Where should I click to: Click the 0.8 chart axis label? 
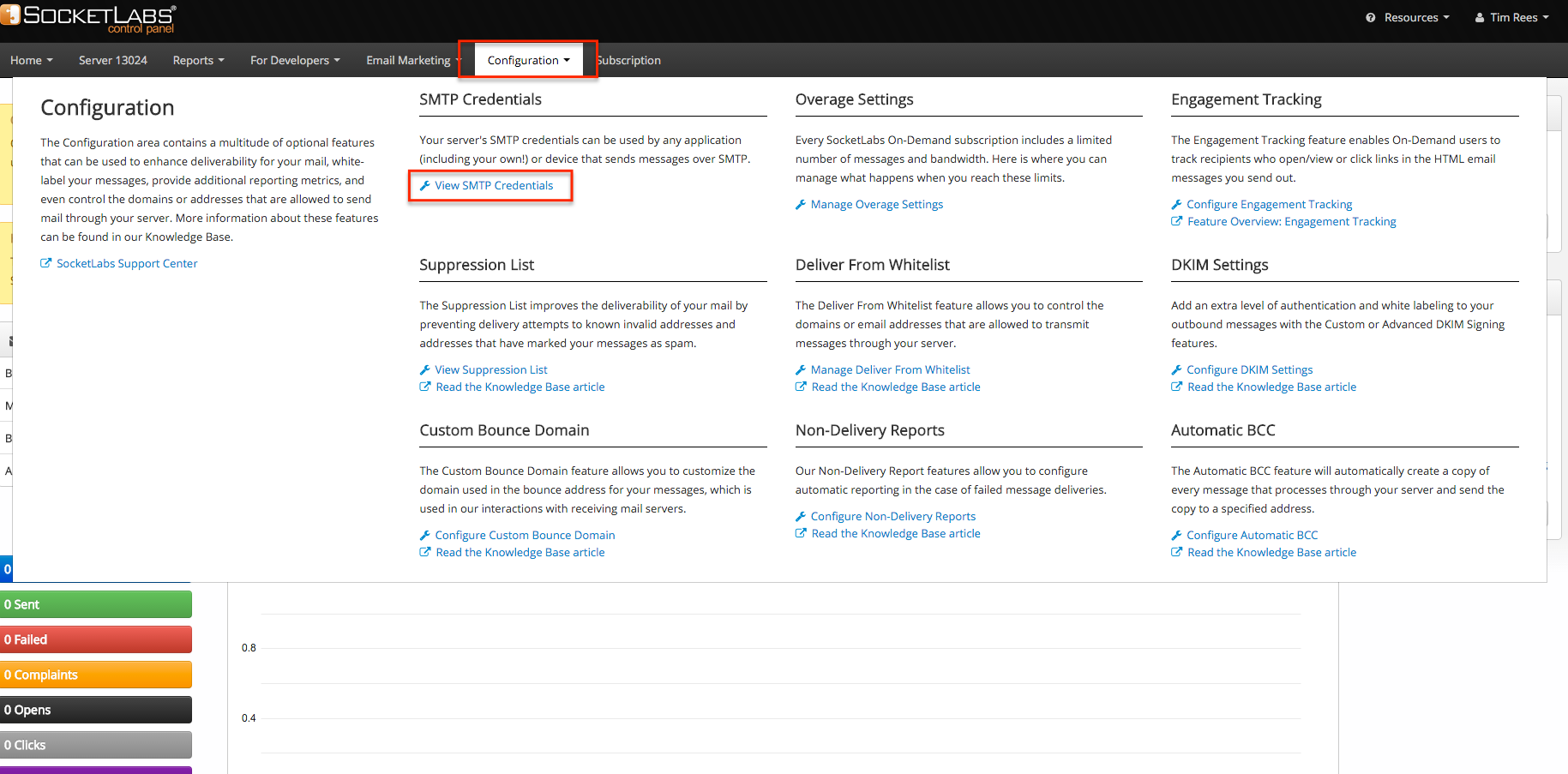(x=249, y=648)
